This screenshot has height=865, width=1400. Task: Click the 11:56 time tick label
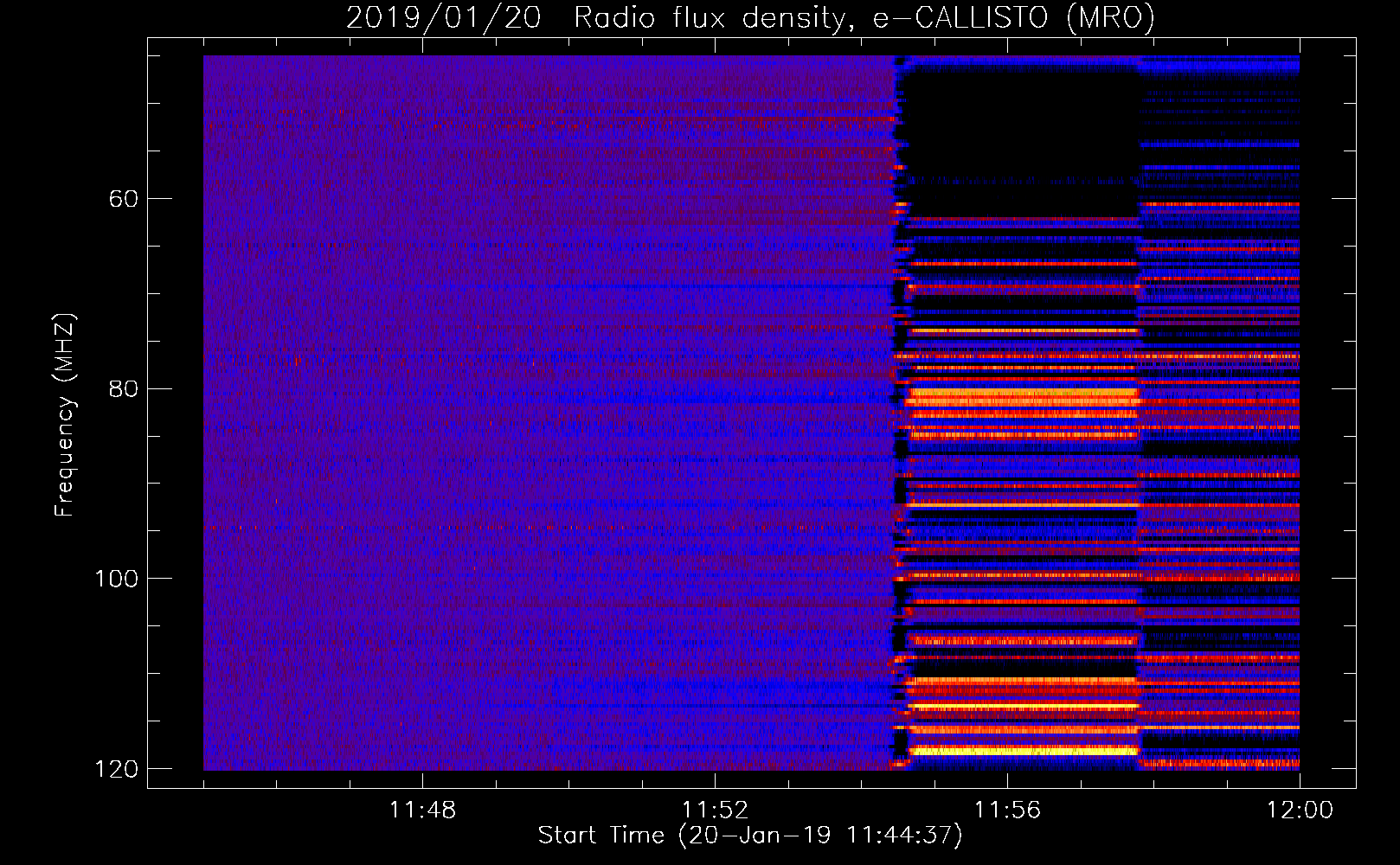tap(1007, 811)
